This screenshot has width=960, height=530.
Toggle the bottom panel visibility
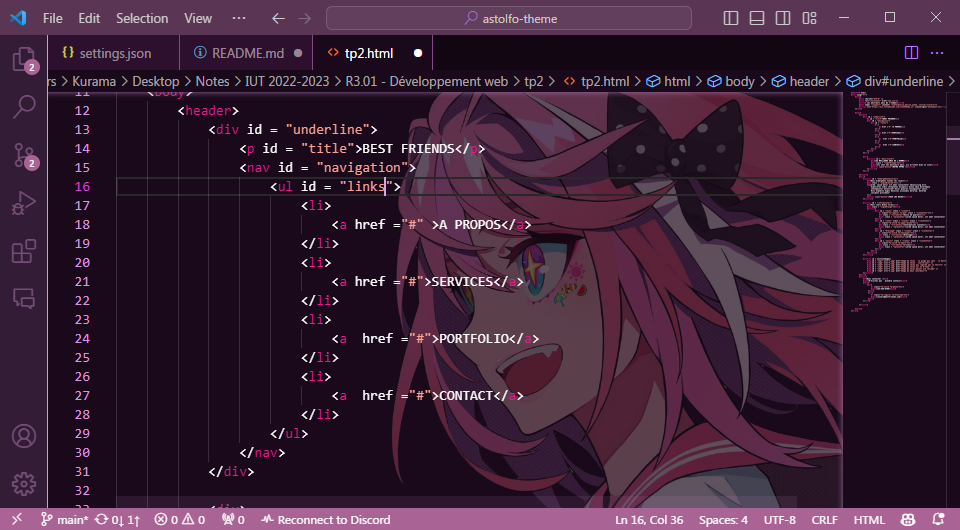pyautogui.click(x=757, y=18)
